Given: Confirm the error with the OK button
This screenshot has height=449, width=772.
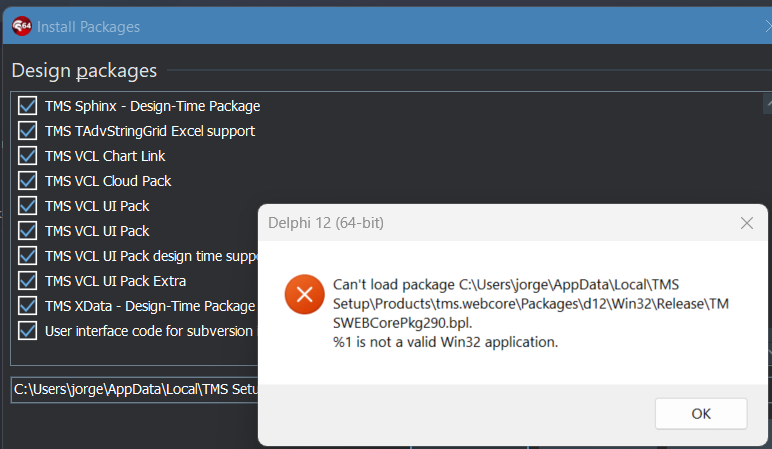Looking at the screenshot, I should (x=701, y=414).
